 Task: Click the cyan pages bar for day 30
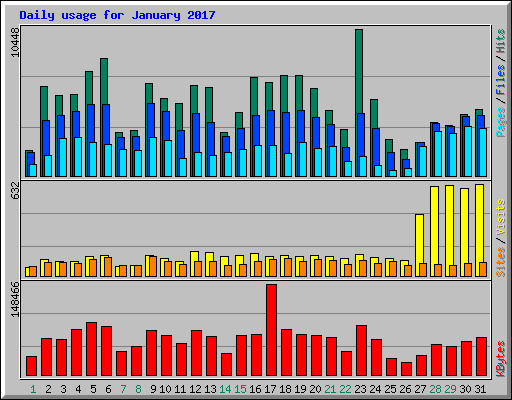coord(468,151)
